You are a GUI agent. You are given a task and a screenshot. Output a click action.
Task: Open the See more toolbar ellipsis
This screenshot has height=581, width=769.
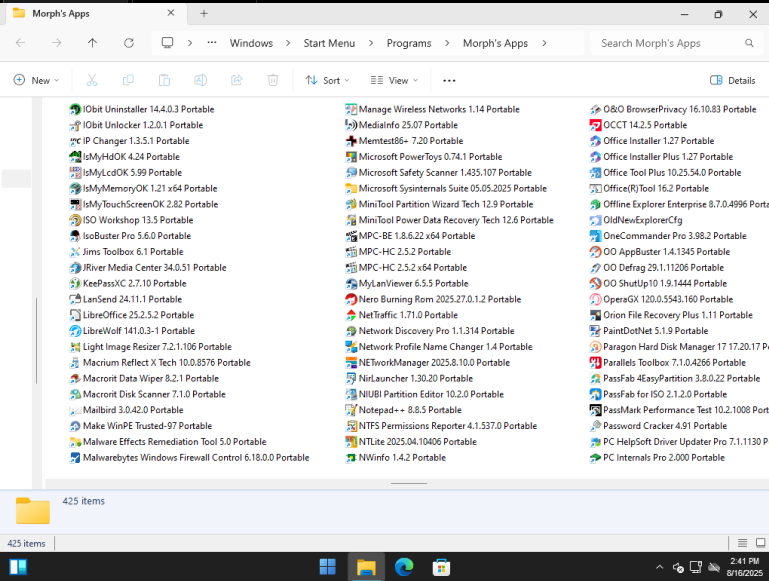click(x=449, y=80)
